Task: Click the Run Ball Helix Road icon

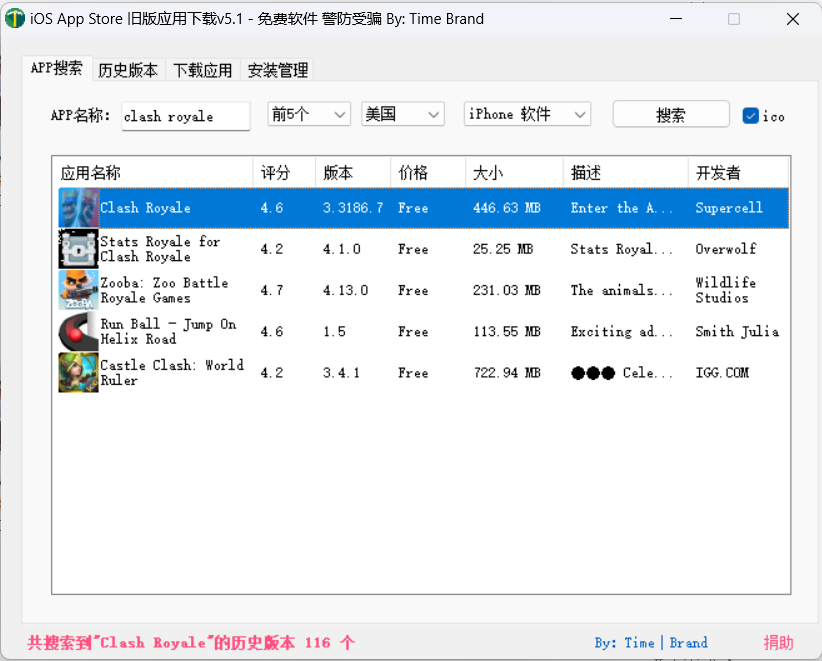Action: pyautogui.click(x=78, y=331)
